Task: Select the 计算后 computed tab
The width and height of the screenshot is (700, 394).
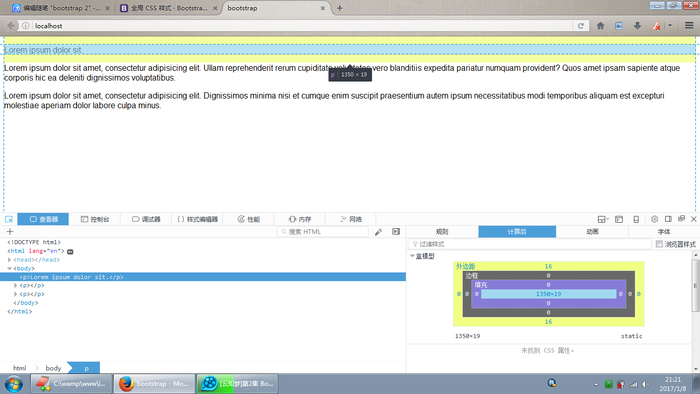Action: 517,232
